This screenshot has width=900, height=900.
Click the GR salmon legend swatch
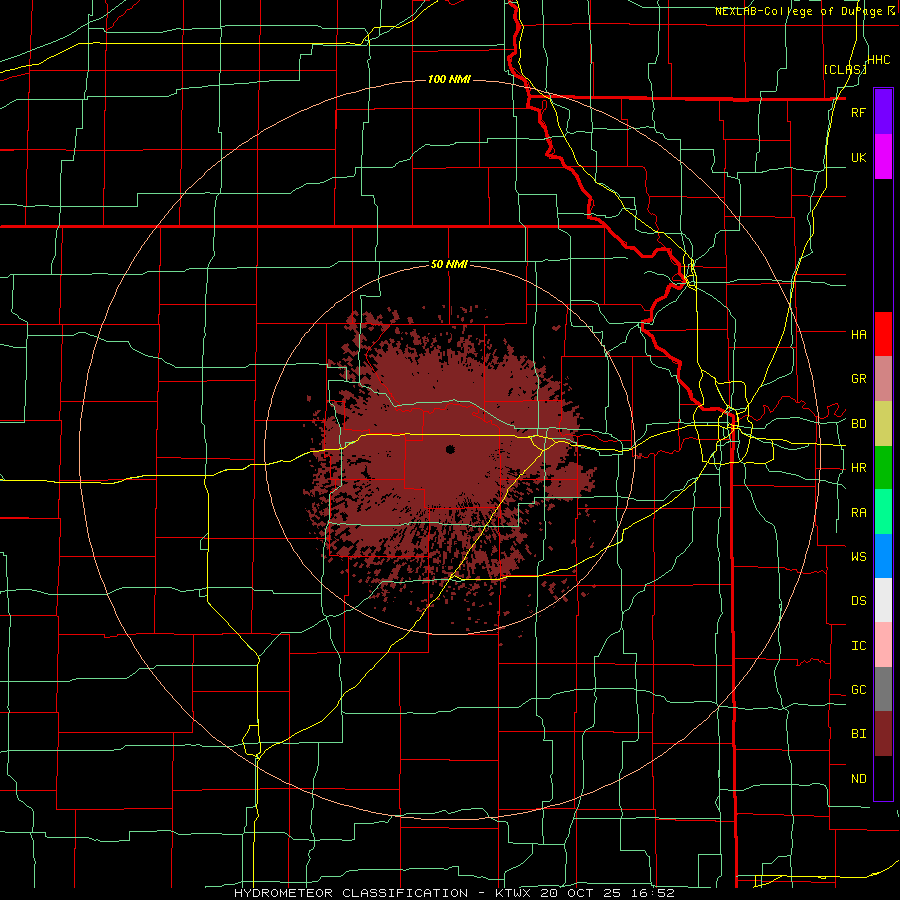coord(883,379)
